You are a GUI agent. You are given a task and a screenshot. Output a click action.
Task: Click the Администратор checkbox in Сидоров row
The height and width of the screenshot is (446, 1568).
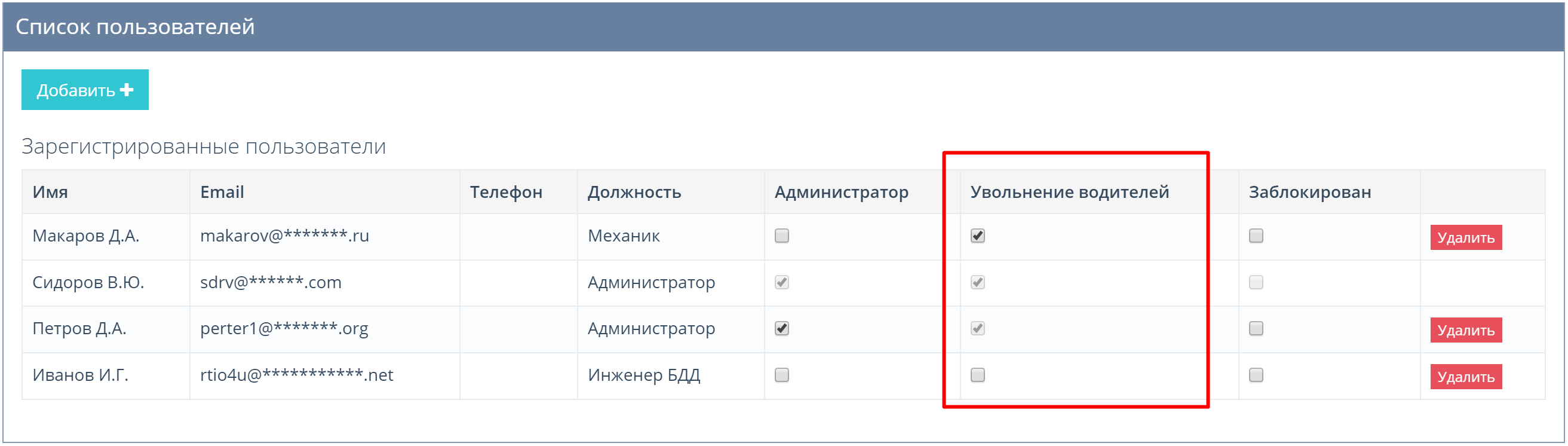coord(781,282)
